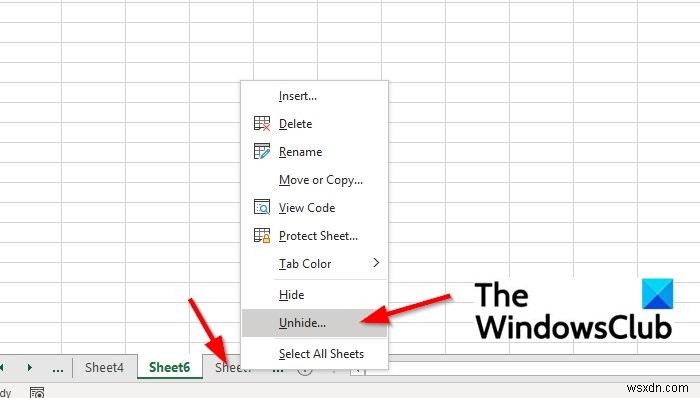
Task: Open the sheet tab partly behind the menu
Action: (228, 367)
